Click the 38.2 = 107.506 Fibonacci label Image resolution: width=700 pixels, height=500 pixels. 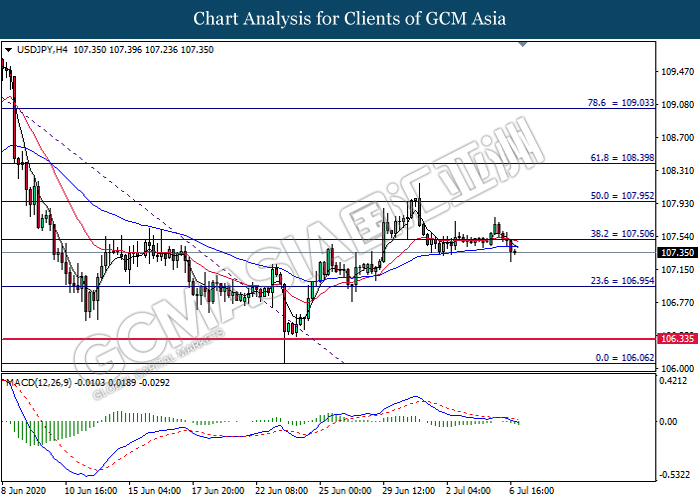pos(622,233)
